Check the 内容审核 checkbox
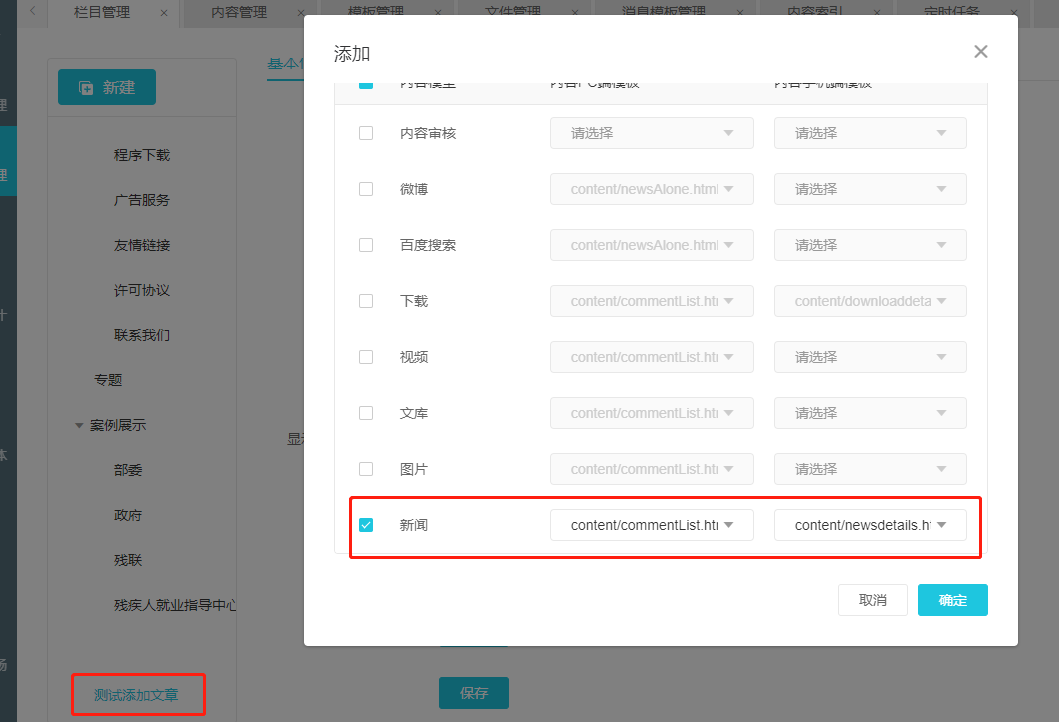Screen dimensions: 1059x722 tap(366, 133)
